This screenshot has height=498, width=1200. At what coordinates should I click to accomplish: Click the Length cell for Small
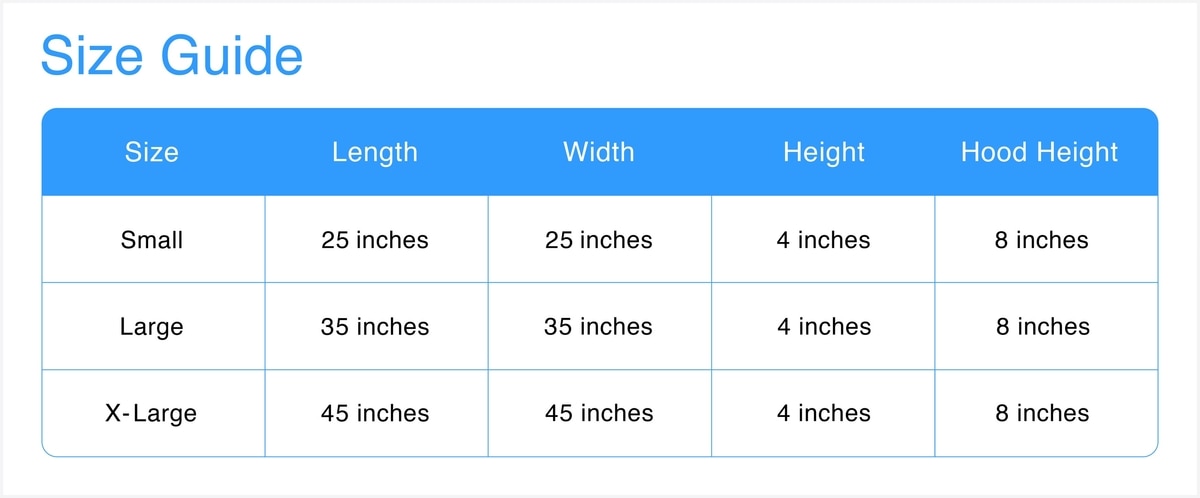(x=375, y=240)
